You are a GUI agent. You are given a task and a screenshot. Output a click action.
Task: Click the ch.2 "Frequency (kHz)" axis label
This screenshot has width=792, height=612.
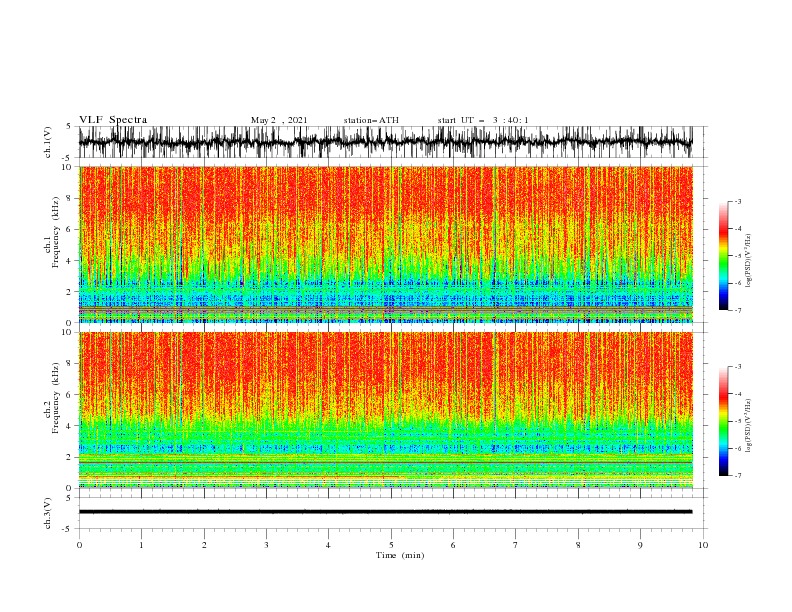(x=56, y=398)
